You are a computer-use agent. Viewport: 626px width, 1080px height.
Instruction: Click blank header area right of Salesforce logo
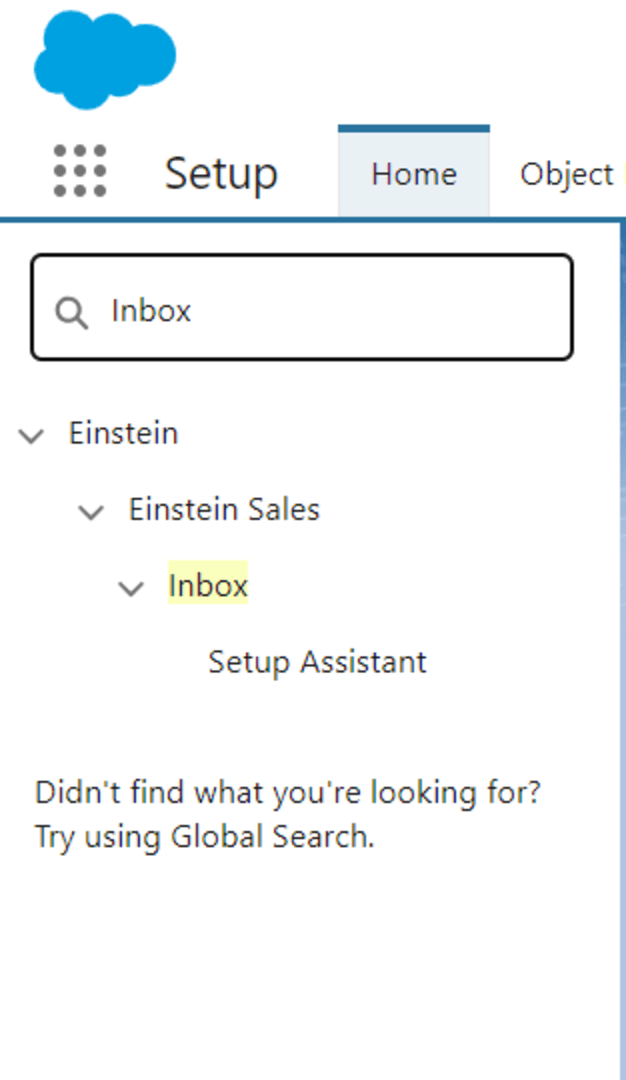[400, 60]
